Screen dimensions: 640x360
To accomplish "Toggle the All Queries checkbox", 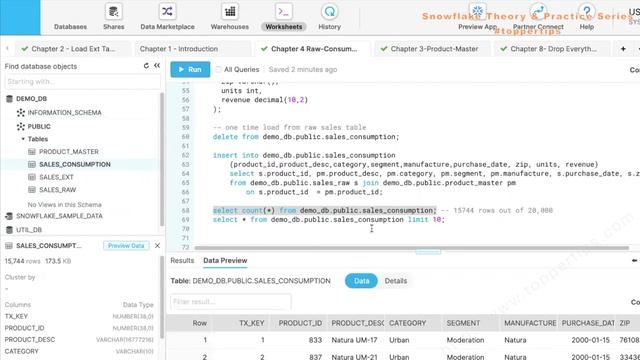I will 218,69.
